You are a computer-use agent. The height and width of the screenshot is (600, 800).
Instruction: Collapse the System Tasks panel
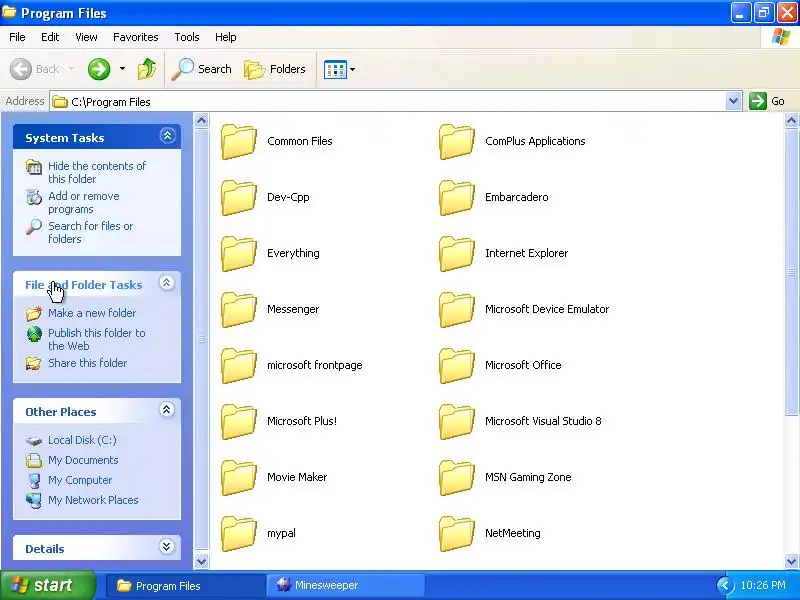[x=167, y=136]
